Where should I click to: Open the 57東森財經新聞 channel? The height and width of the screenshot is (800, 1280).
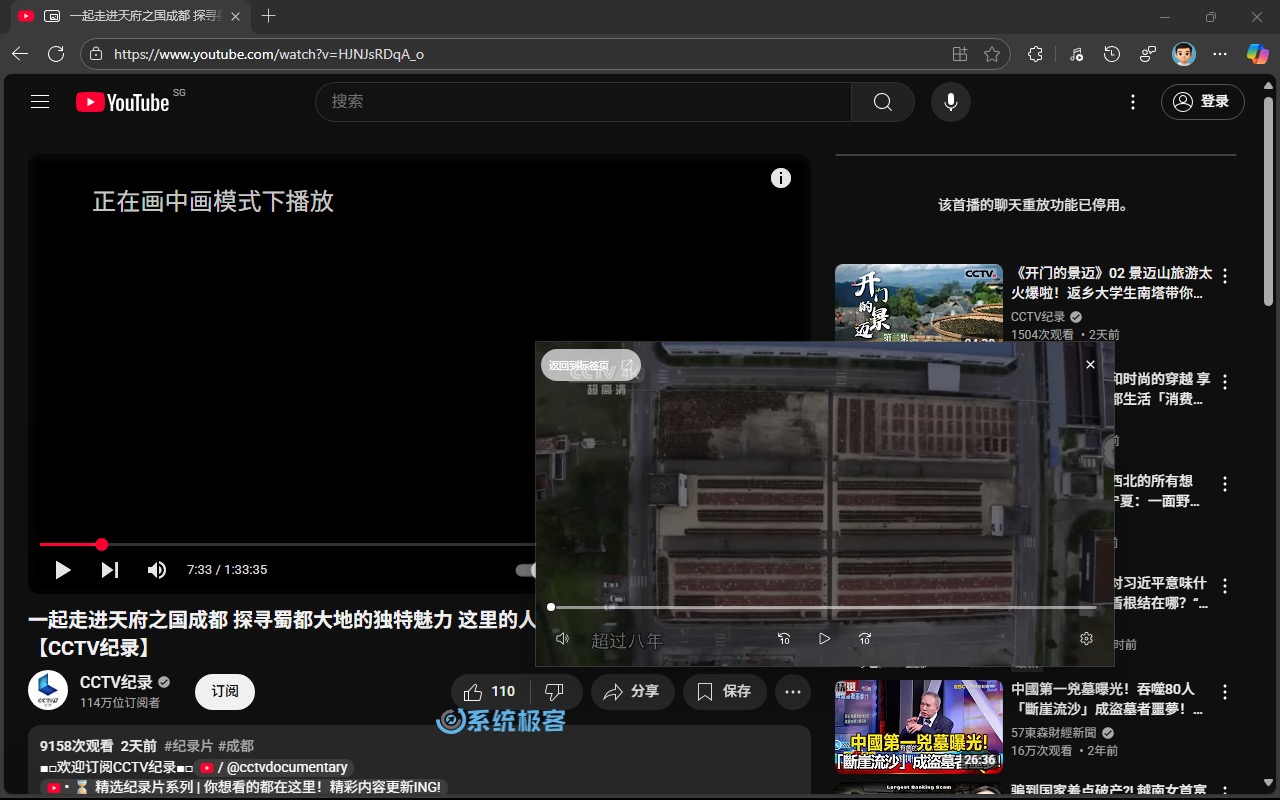pyautogui.click(x=1054, y=733)
